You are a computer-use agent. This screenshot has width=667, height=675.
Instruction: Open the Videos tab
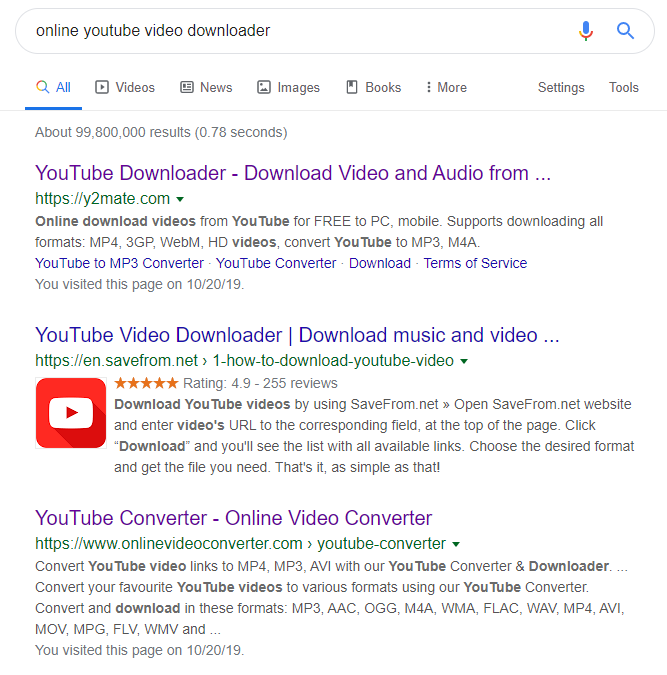pos(125,87)
